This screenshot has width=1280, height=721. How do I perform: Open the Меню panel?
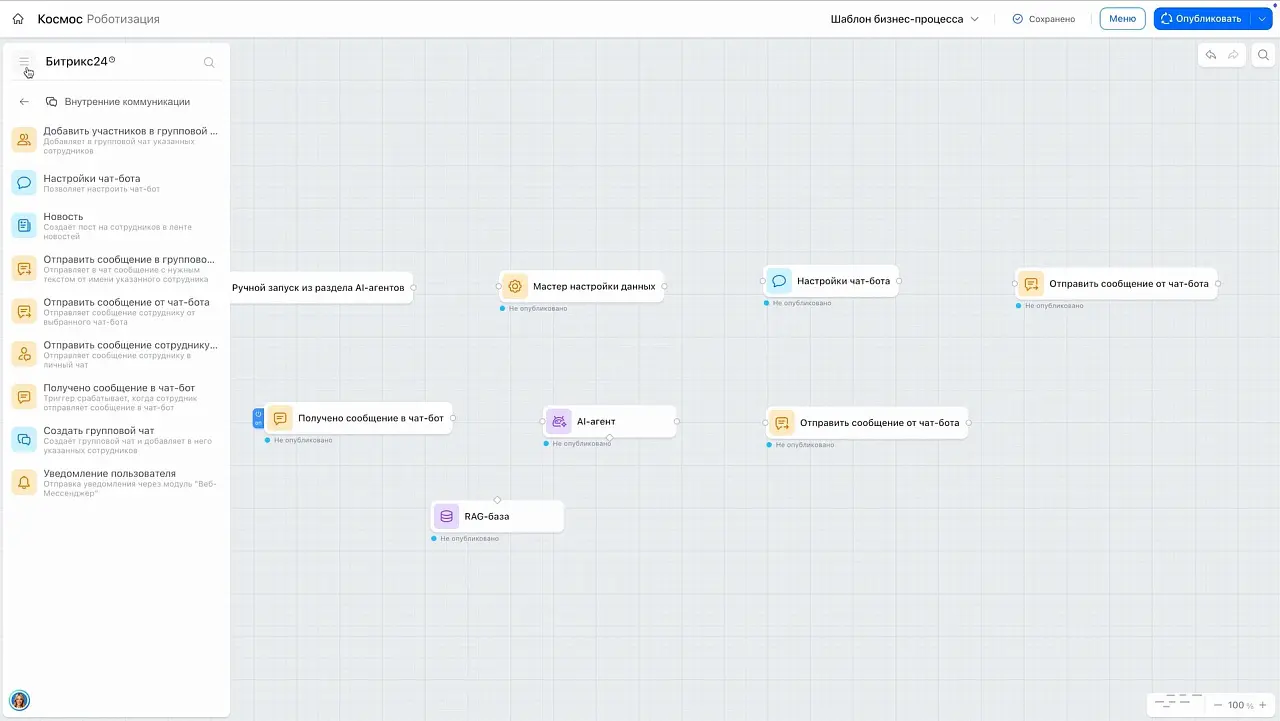pyautogui.click(x=1122, y=18)
